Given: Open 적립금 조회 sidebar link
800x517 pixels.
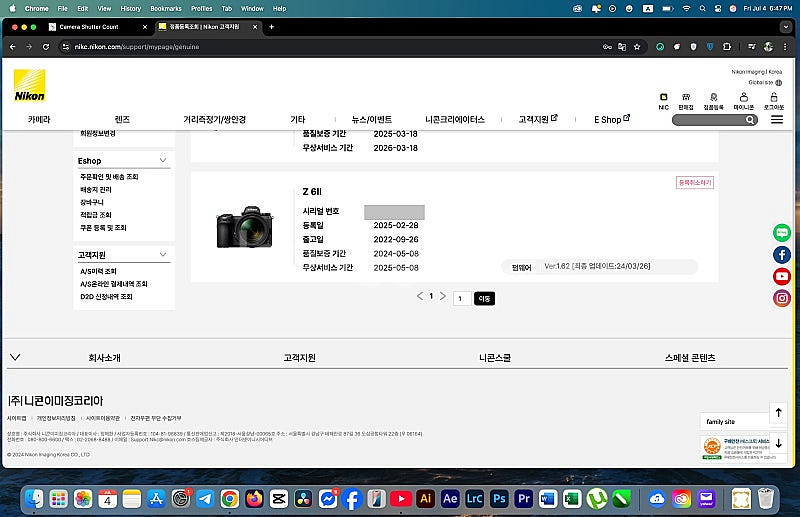Looking at the screenshot, I should point(96,215).
